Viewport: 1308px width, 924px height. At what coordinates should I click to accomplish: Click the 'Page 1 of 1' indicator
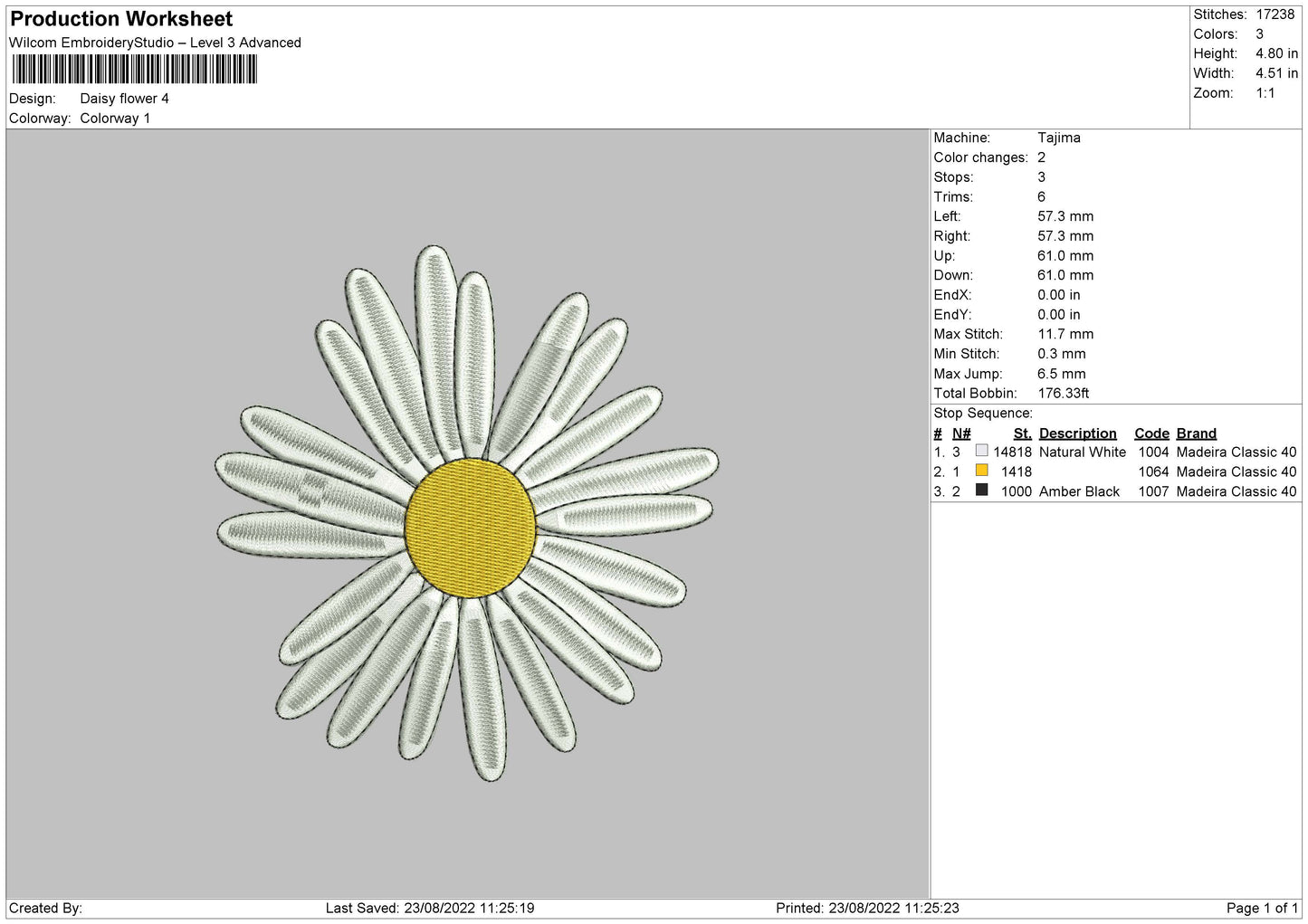click(x=1262, y=909)
